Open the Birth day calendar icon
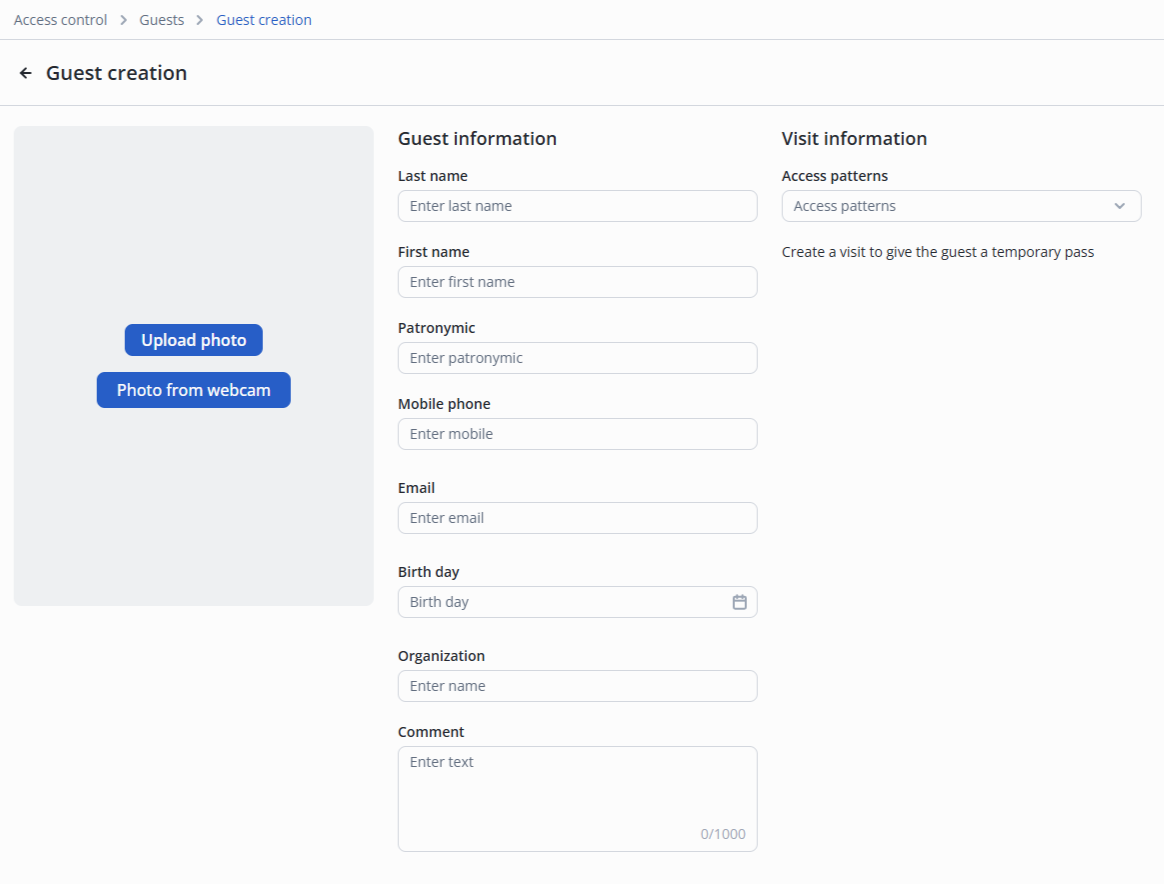1164x884 pixels. tap(740, 602)
